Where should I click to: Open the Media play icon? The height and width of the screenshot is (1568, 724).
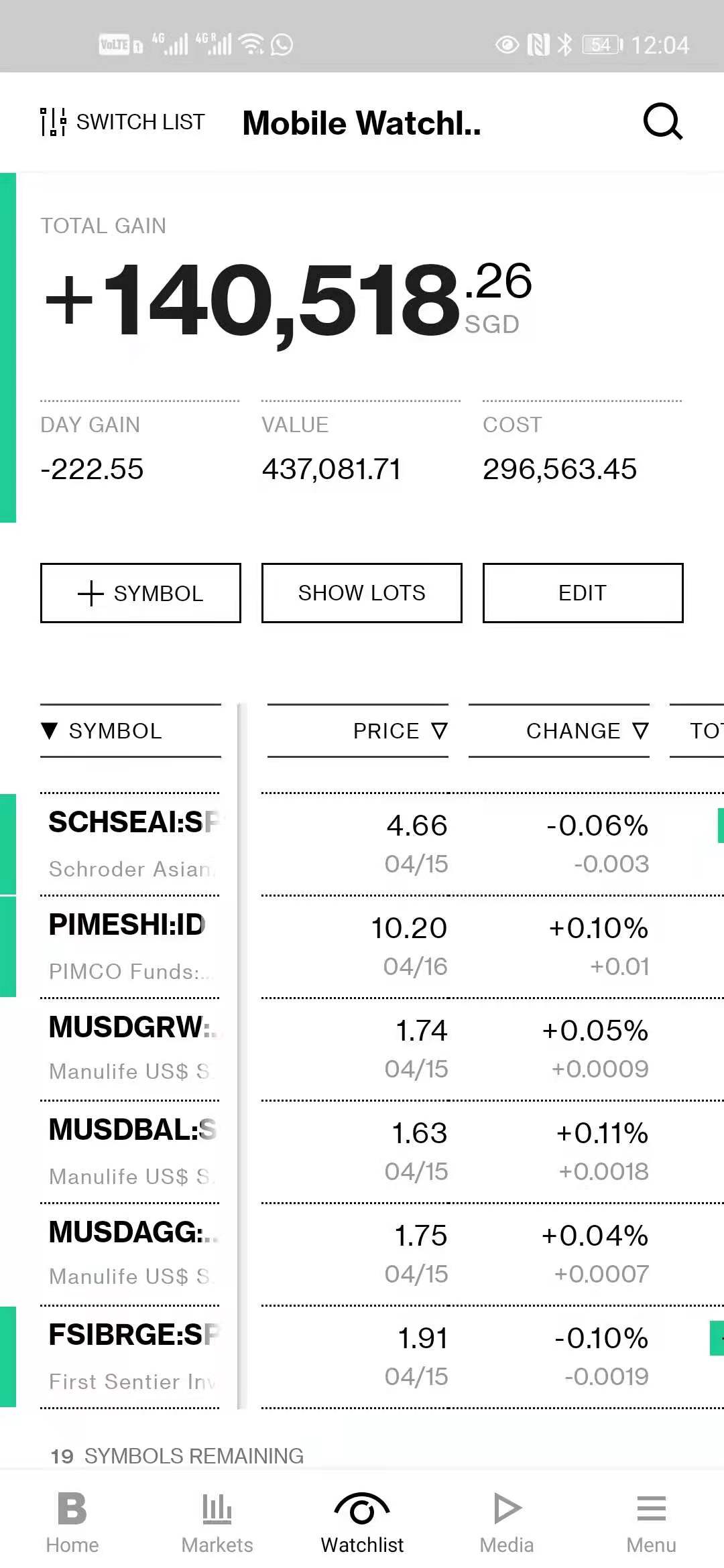pyautogui.click(x=507, y=1509)
